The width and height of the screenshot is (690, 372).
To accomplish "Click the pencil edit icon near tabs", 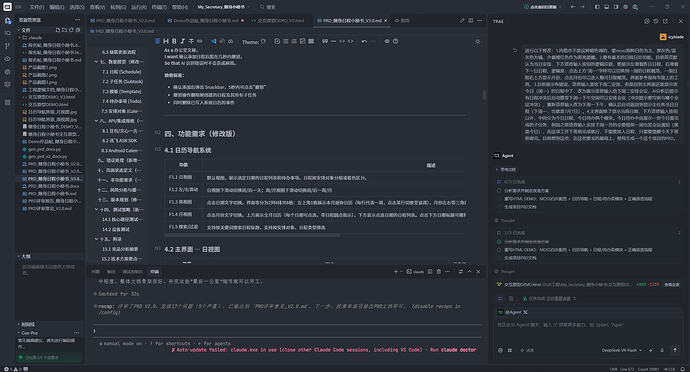I will [x=462, y=20].
